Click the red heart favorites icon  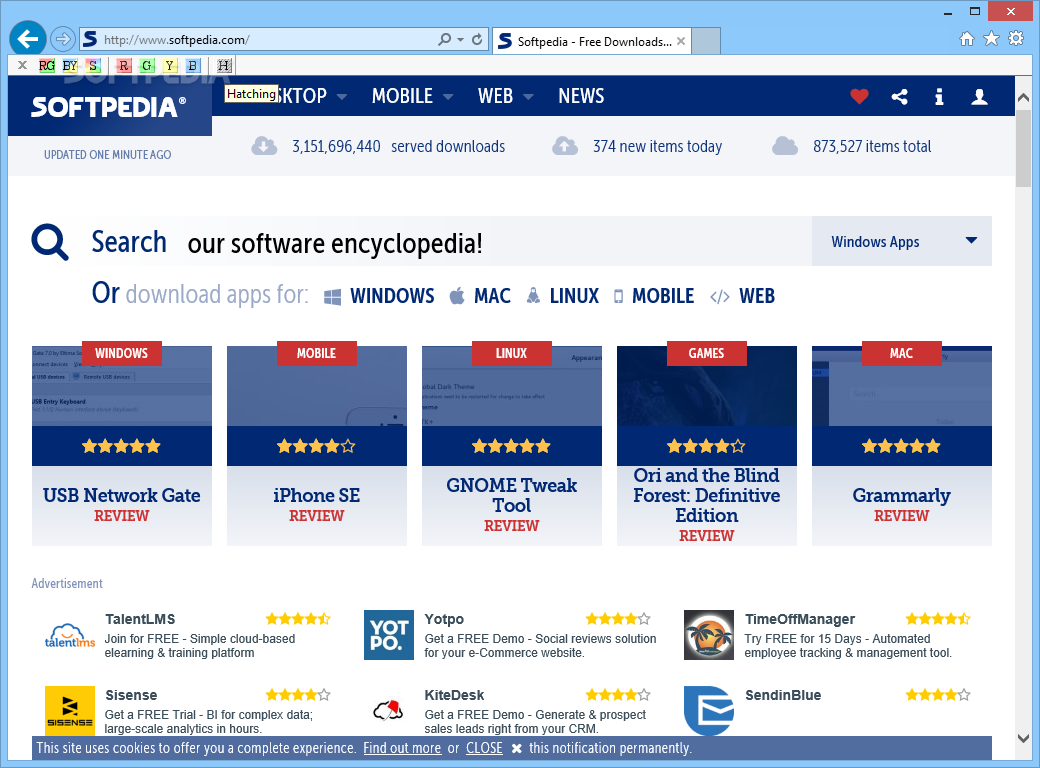(860, 97)
